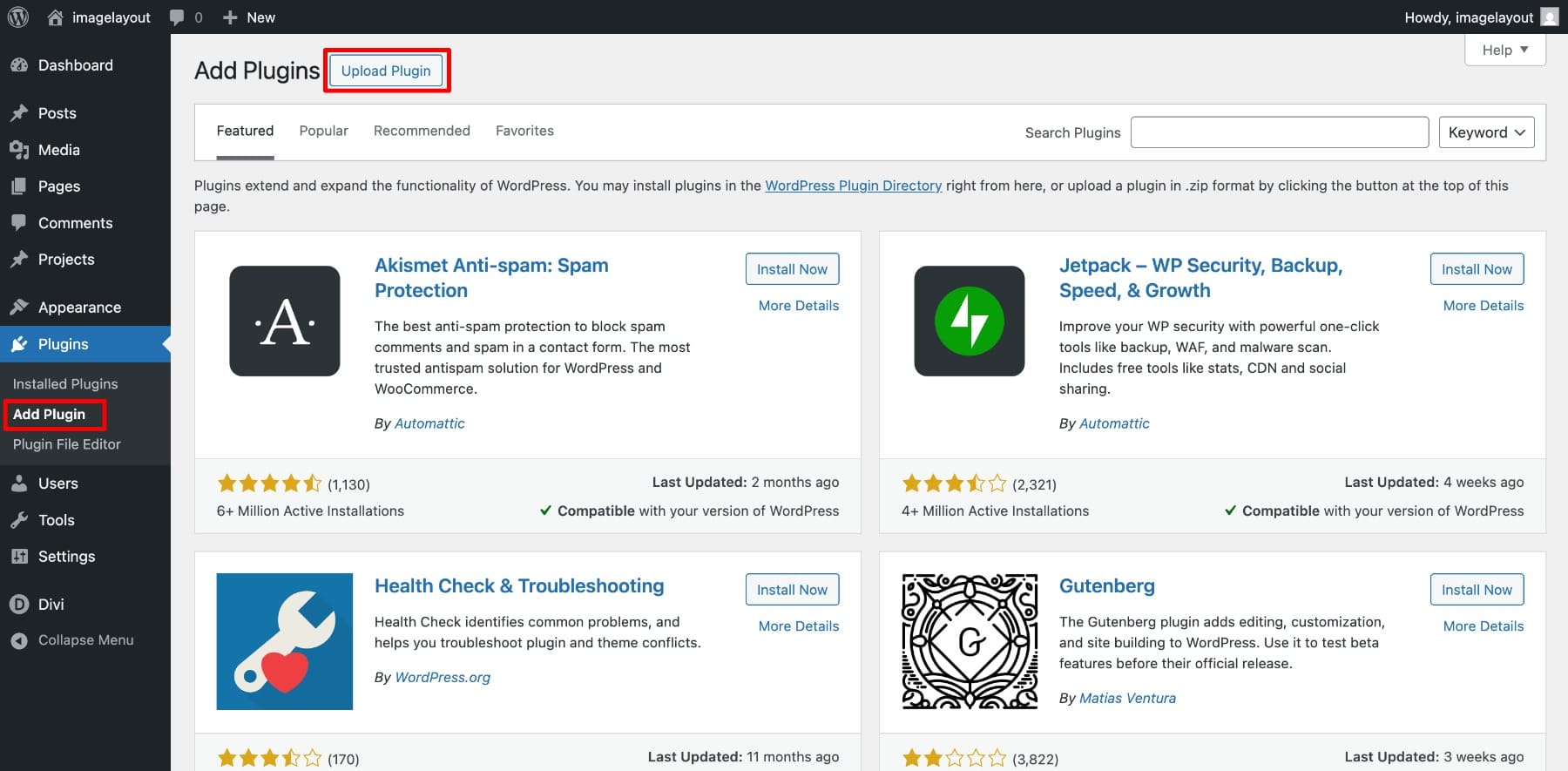This screenshot has height=771, width=1568.
Task: Click the user avatar beside Howdy, imagelayout
Action: pyautogui.click(x=1550, y=17)
